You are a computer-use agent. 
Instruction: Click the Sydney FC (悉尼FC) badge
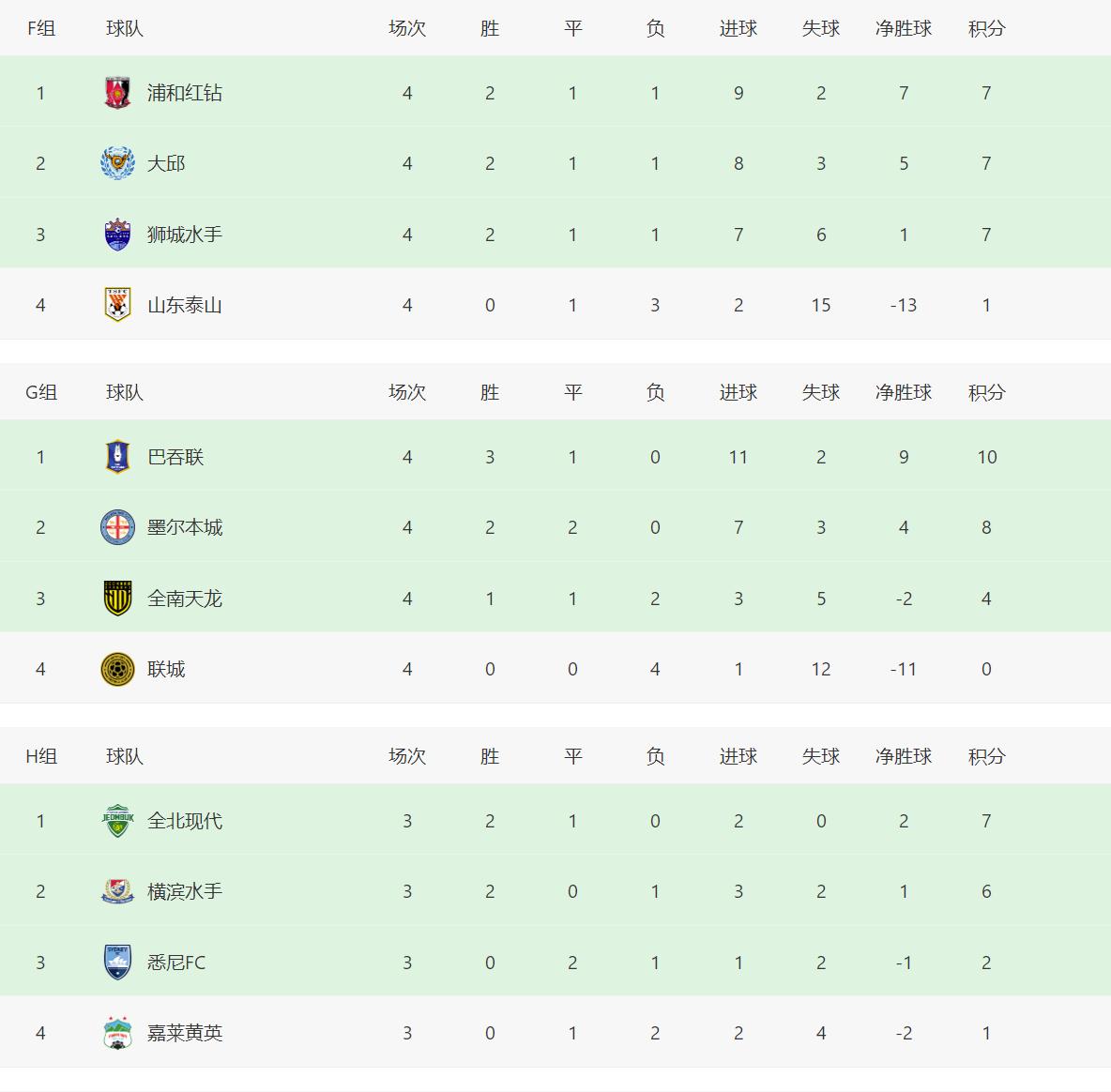pos(117,963)
